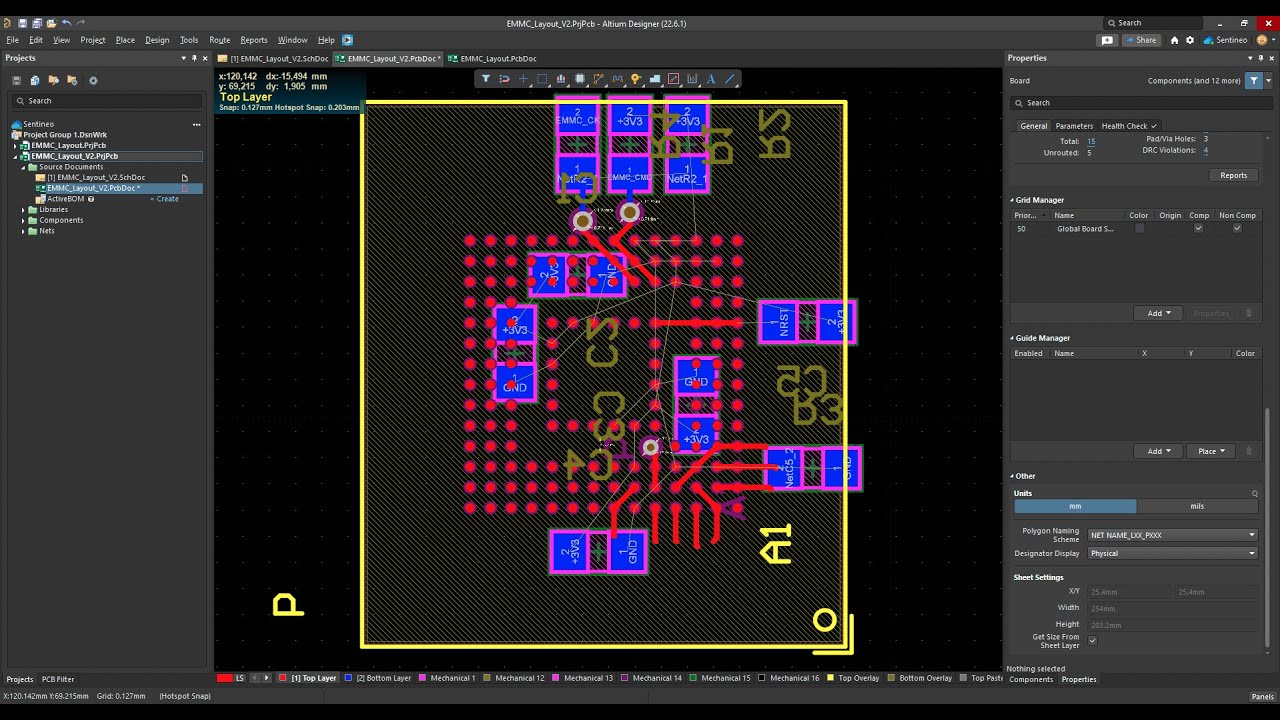Switch to EMMC_Layout.PcbDoc tab

(x=492, y=59)
